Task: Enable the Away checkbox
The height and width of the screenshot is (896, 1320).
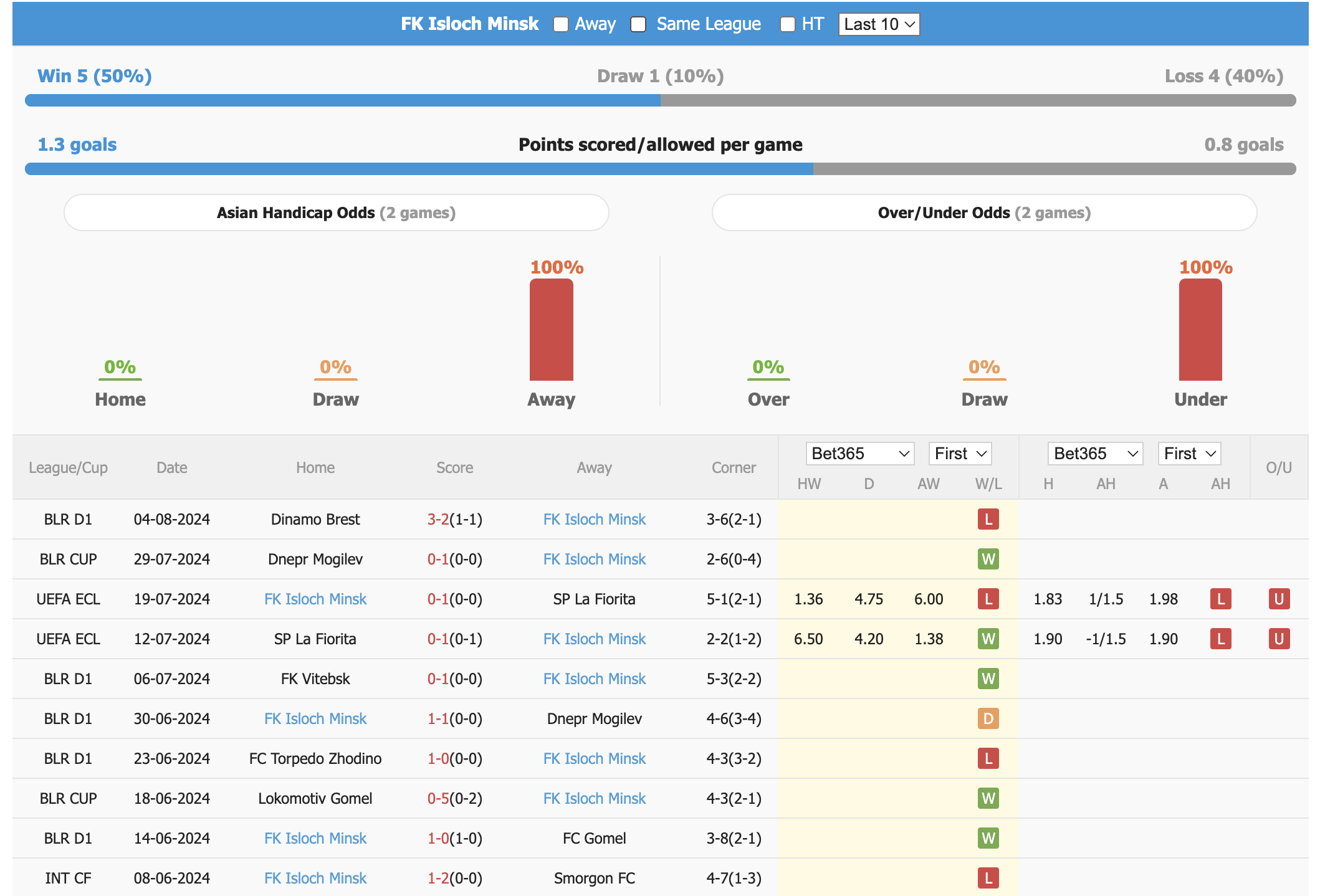Action: (x=561, y=24)
